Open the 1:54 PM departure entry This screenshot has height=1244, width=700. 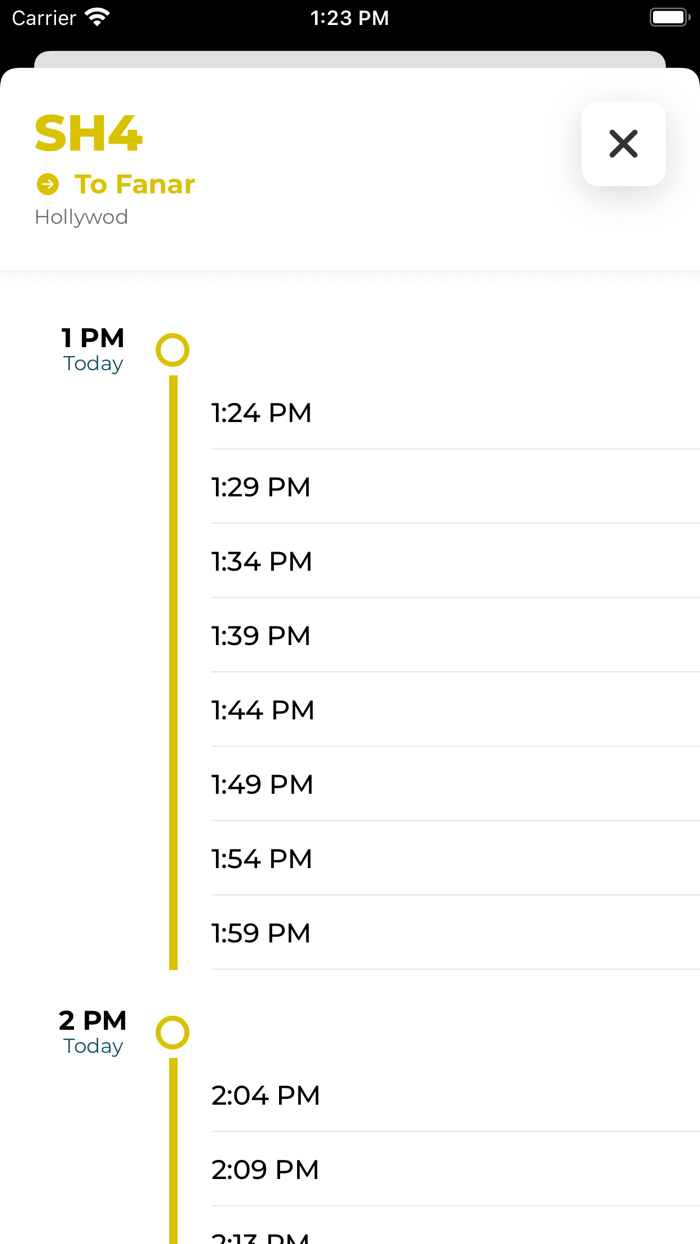pos(262,859)
